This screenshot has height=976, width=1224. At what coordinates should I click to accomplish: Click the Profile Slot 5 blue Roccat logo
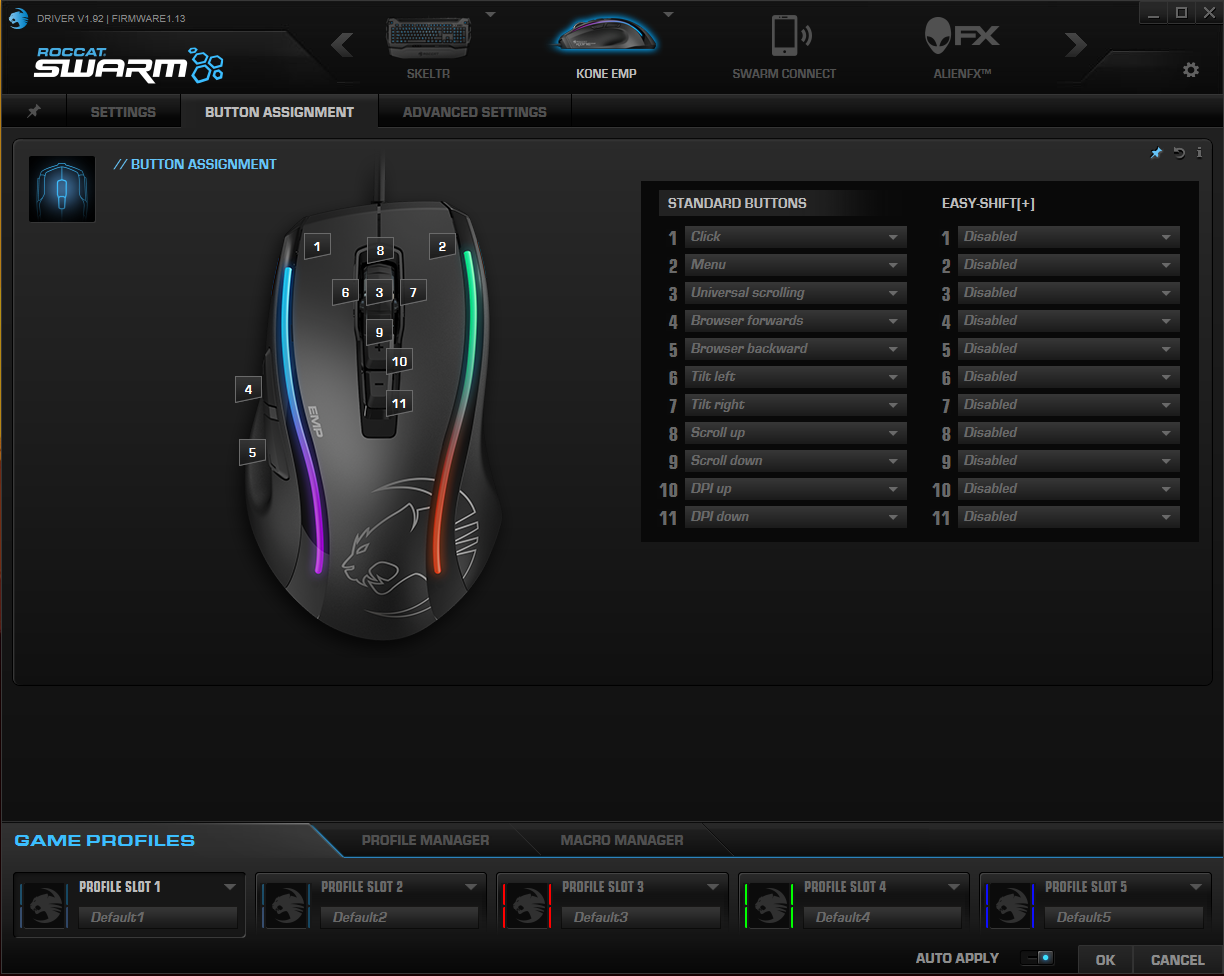[1010, 904]
